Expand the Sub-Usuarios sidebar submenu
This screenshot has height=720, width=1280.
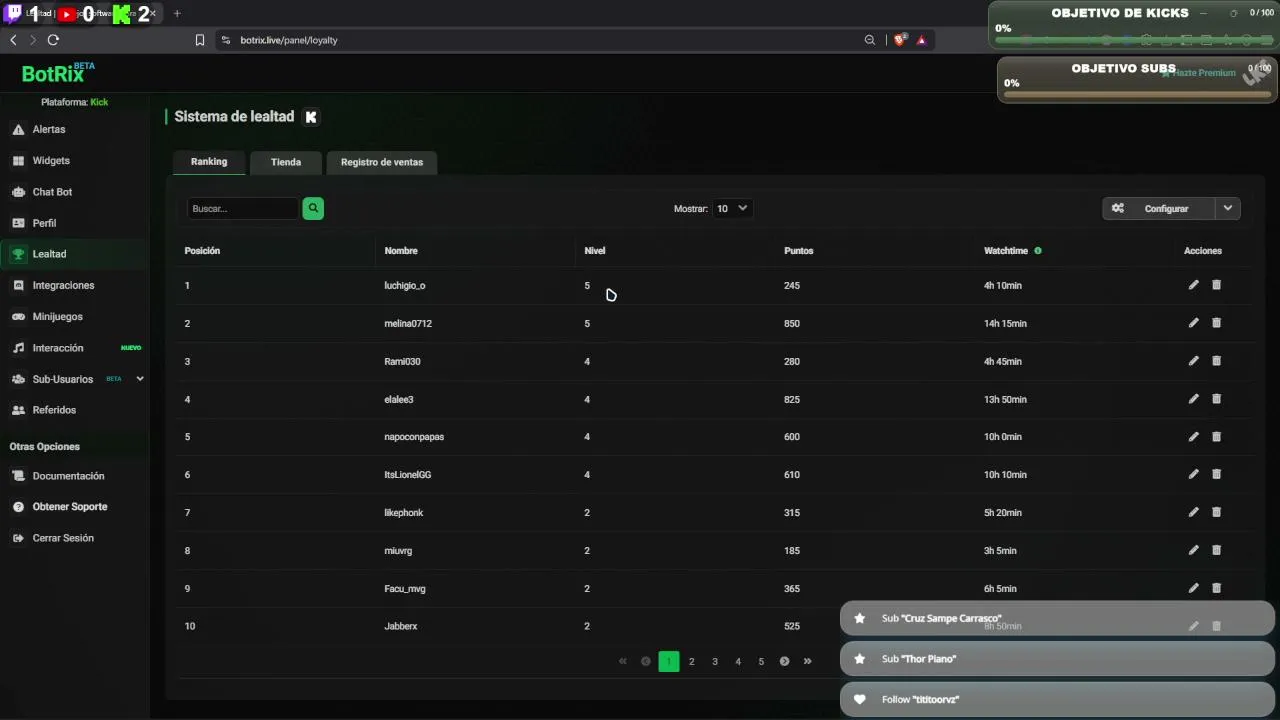(140, 379)
